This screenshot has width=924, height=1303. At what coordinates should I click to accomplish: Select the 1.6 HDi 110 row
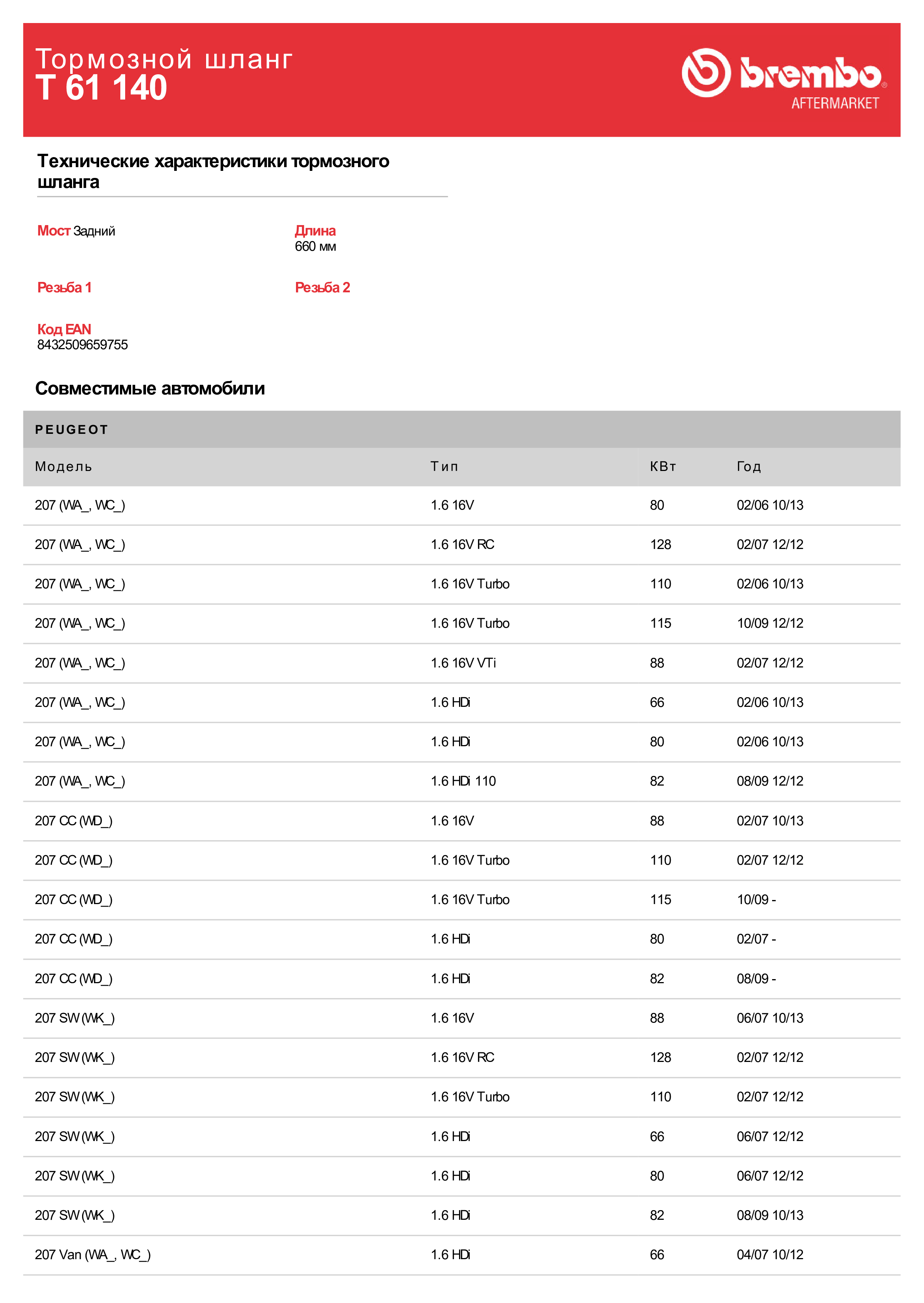click(x=463, y=781)
